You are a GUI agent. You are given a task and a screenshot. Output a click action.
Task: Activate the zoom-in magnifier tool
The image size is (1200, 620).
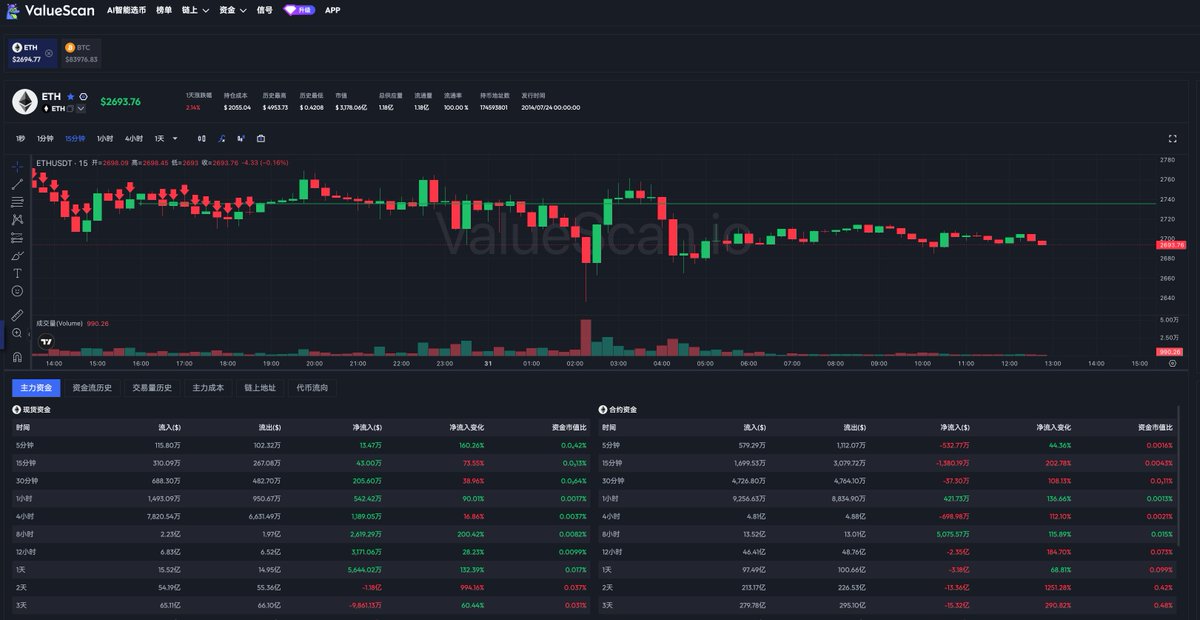pyautogui.click(x=17, y=333)
